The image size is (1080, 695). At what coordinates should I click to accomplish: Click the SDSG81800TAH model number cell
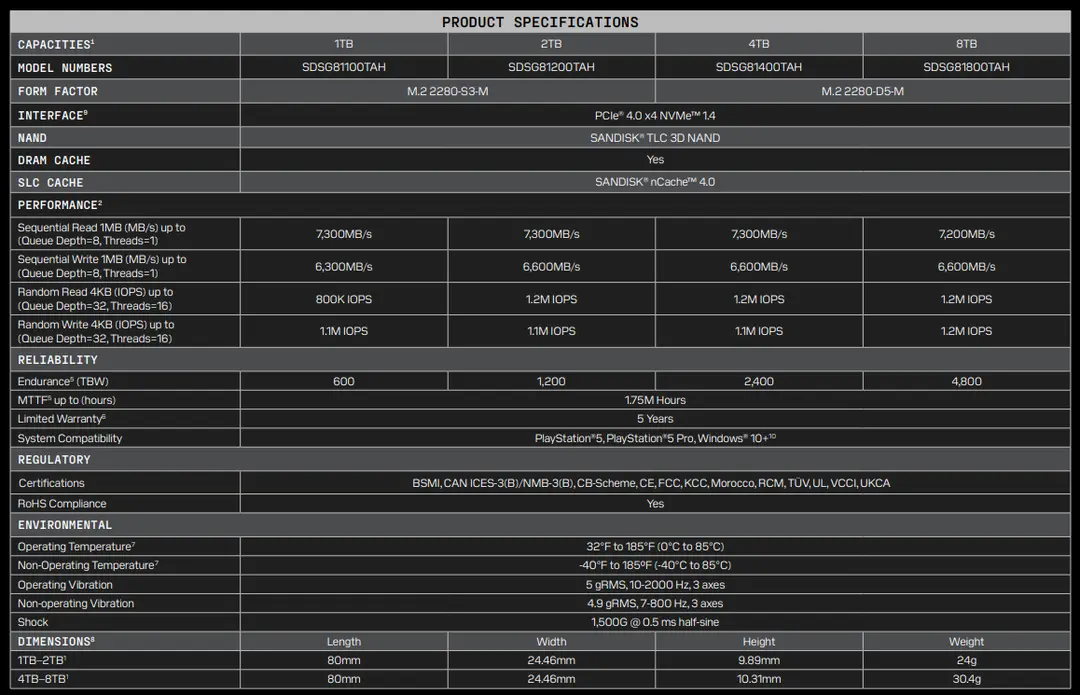coord(966,67)
